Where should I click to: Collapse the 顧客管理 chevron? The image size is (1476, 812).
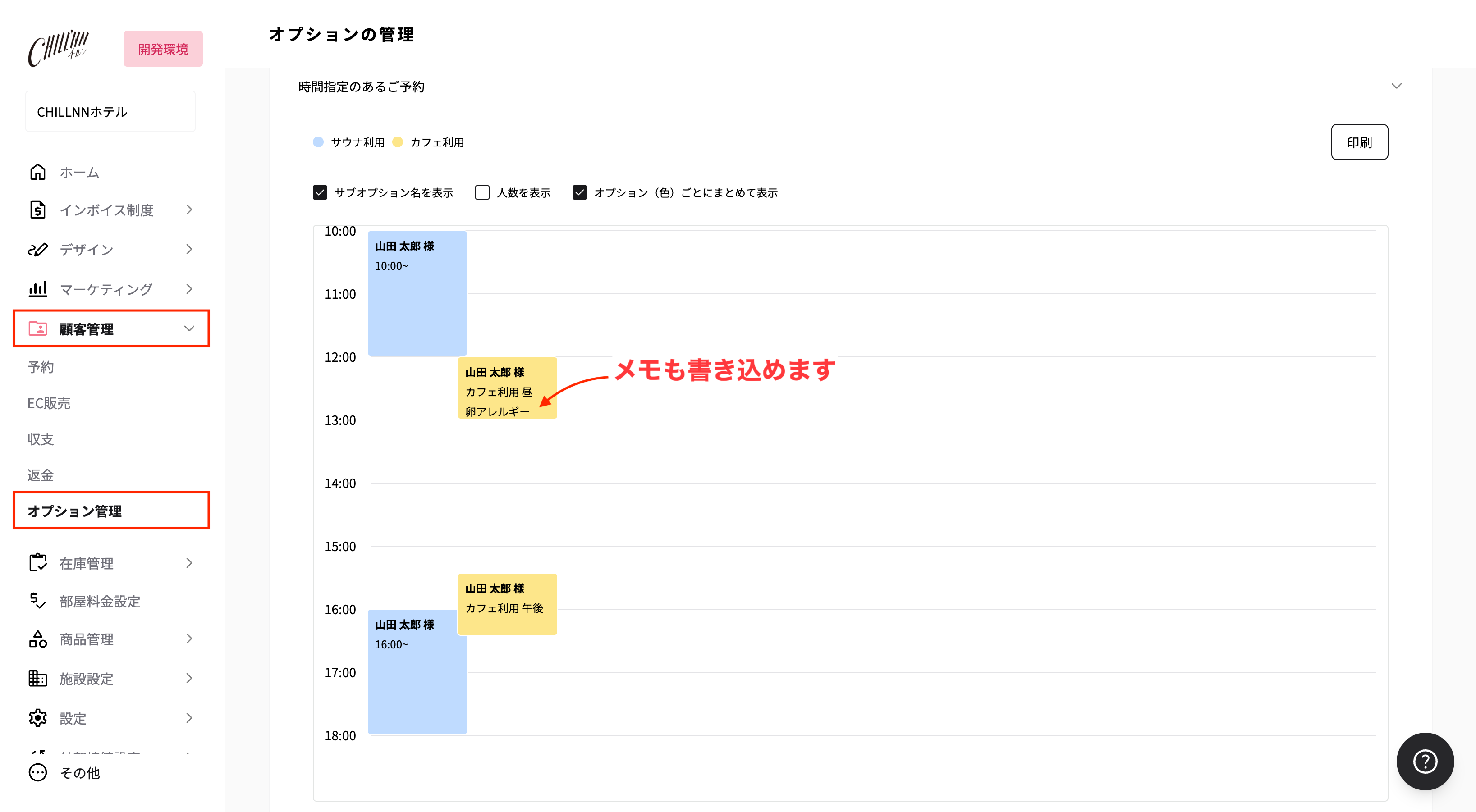(189, 328)
